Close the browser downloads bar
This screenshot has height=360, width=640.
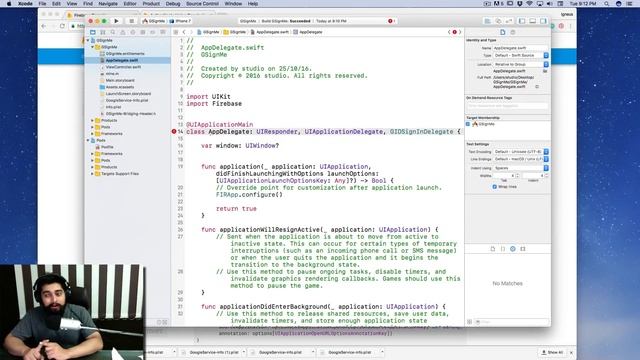(x=571, y=352)
